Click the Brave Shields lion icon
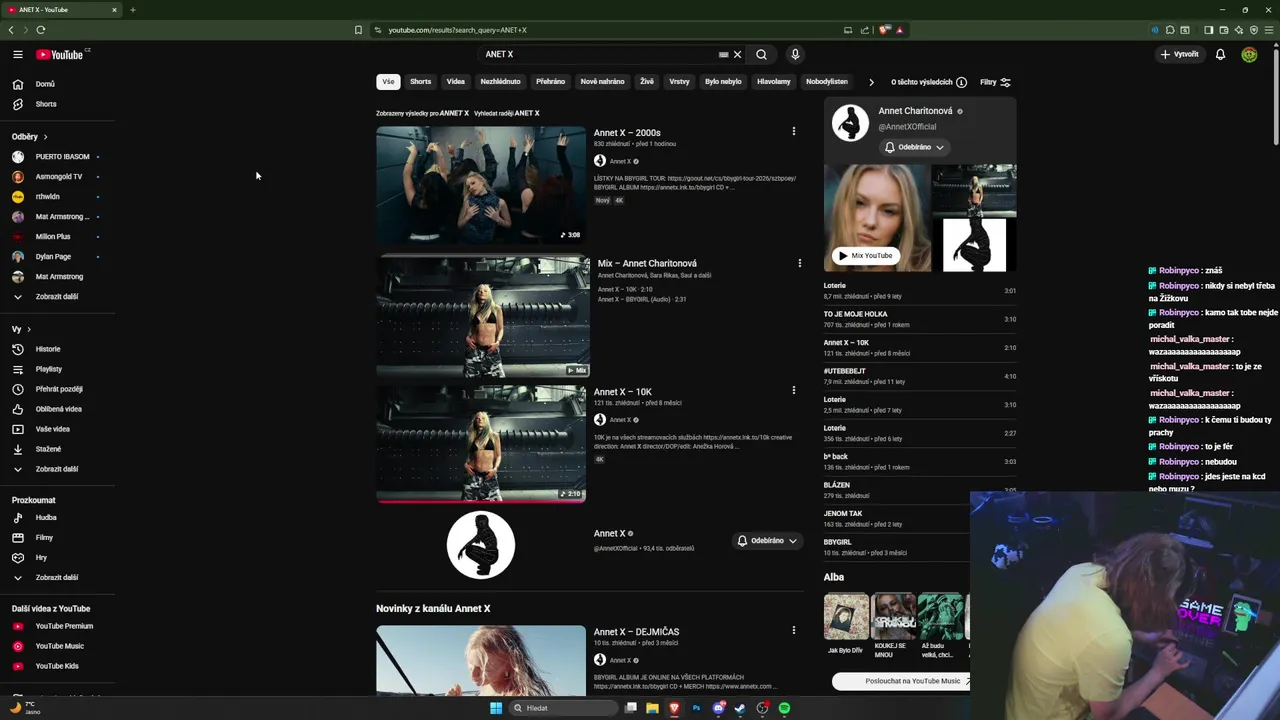This screenshot has height=720, width=1280. (x=884, y=30)
